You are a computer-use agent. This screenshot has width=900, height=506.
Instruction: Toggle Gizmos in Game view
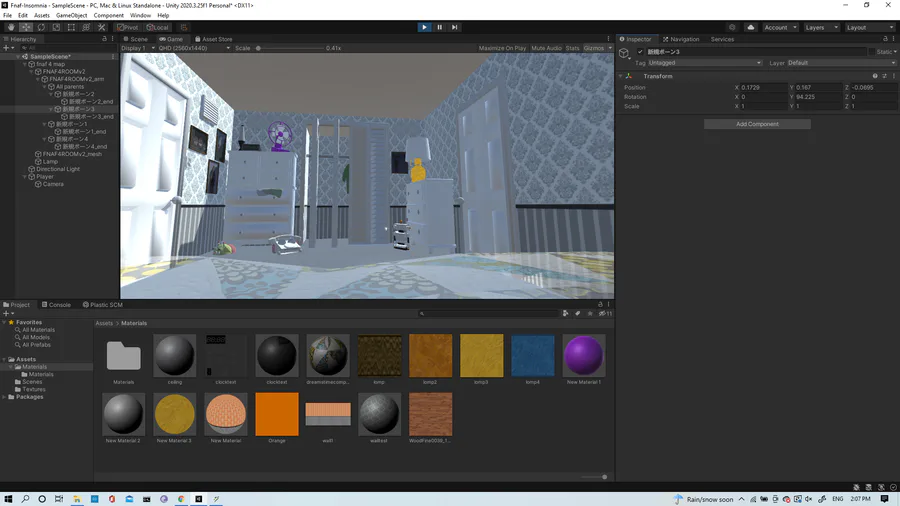(x=594, y=48)
